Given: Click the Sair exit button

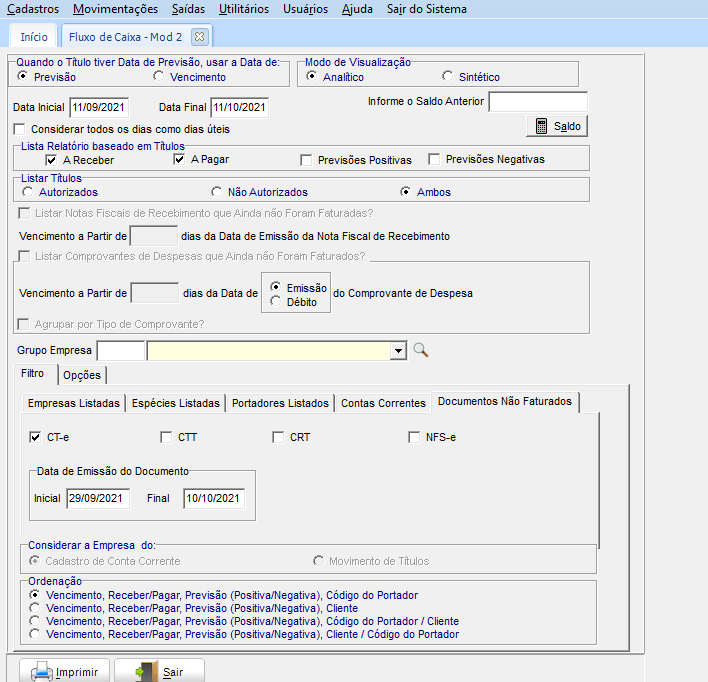Looking at the screenshot, I should pos(159,672).
